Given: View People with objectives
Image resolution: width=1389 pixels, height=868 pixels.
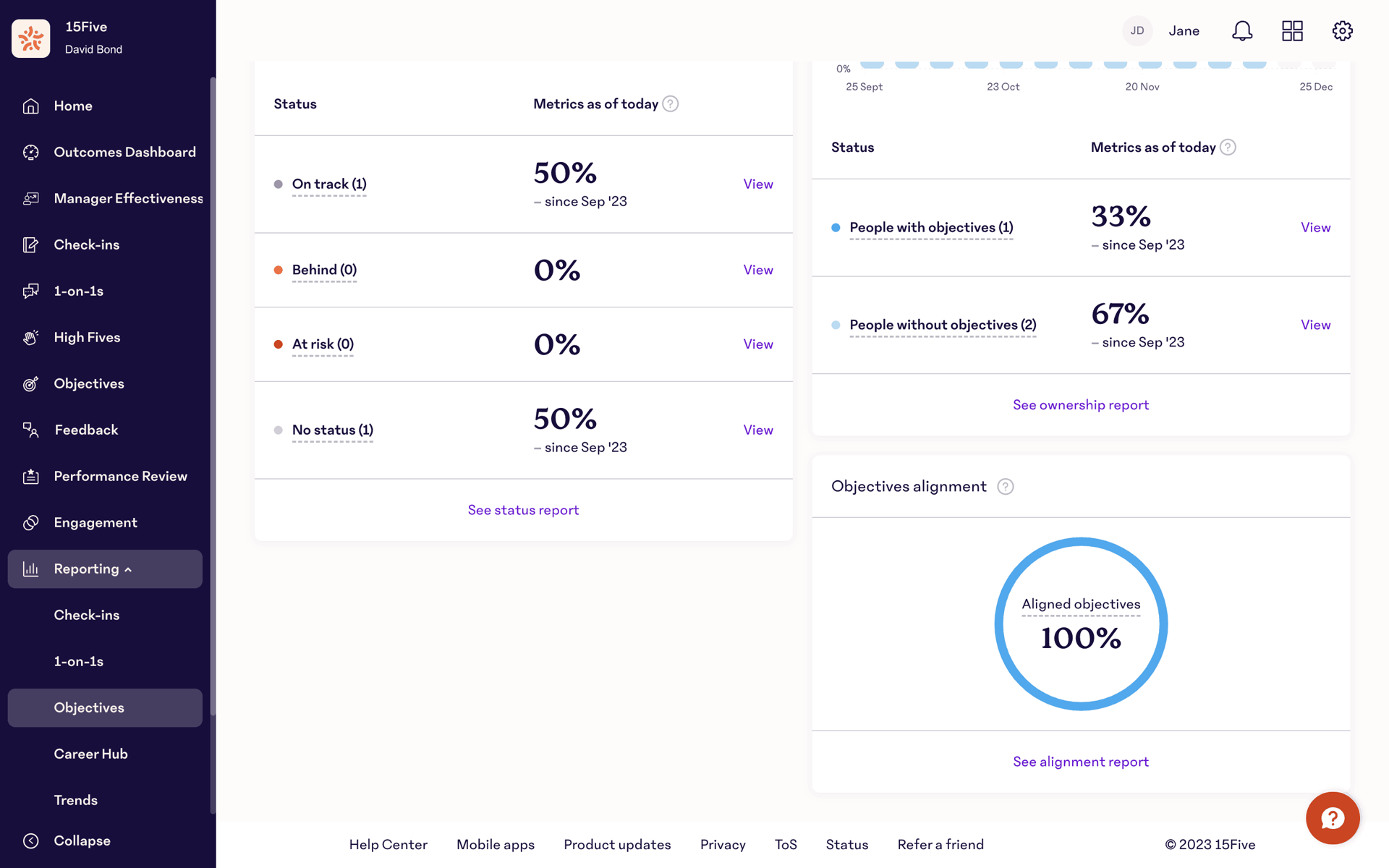Looking at the screenshot, I should pos(1316,228).
